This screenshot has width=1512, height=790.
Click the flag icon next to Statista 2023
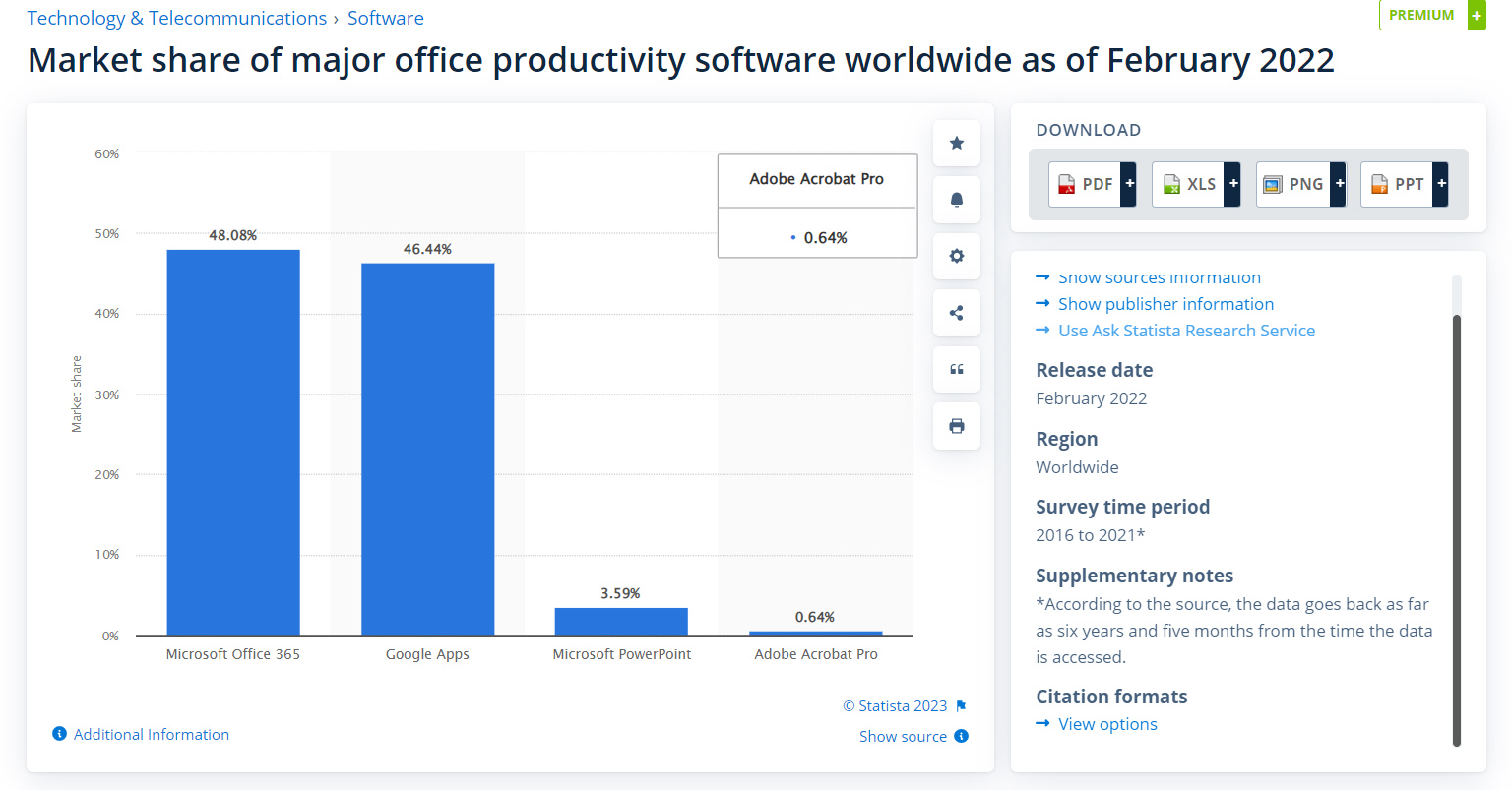[x=962, y=706]
